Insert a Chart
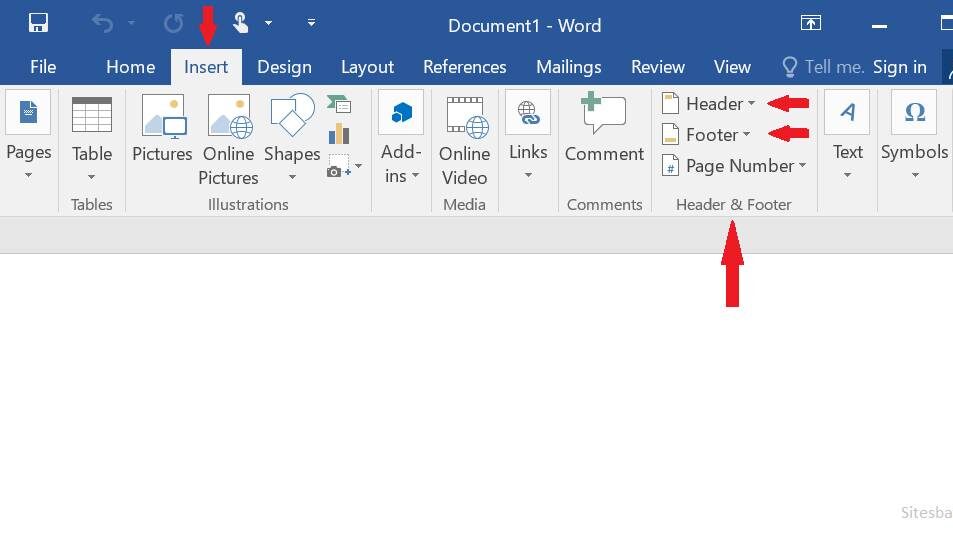The image size is (953, 536). pos(339,134)
